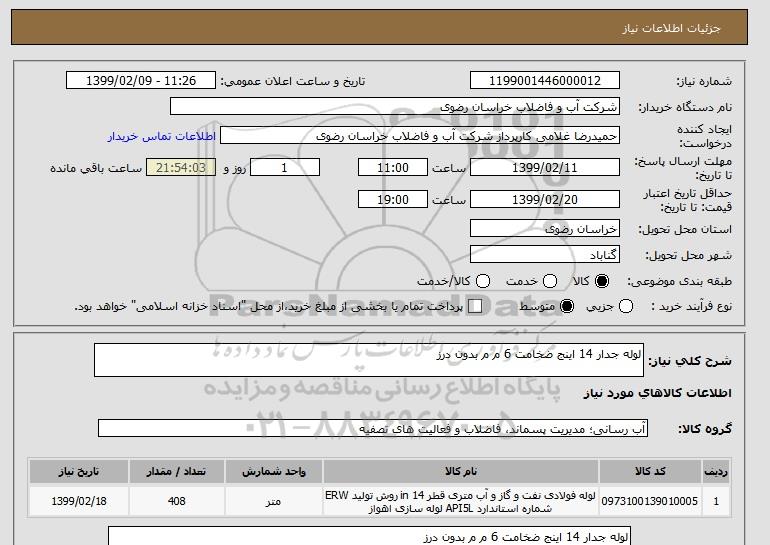
Task: Click the جزئیات اطلاعات نیاز header title
Action: pyautogui.click(x=672, y=28)
